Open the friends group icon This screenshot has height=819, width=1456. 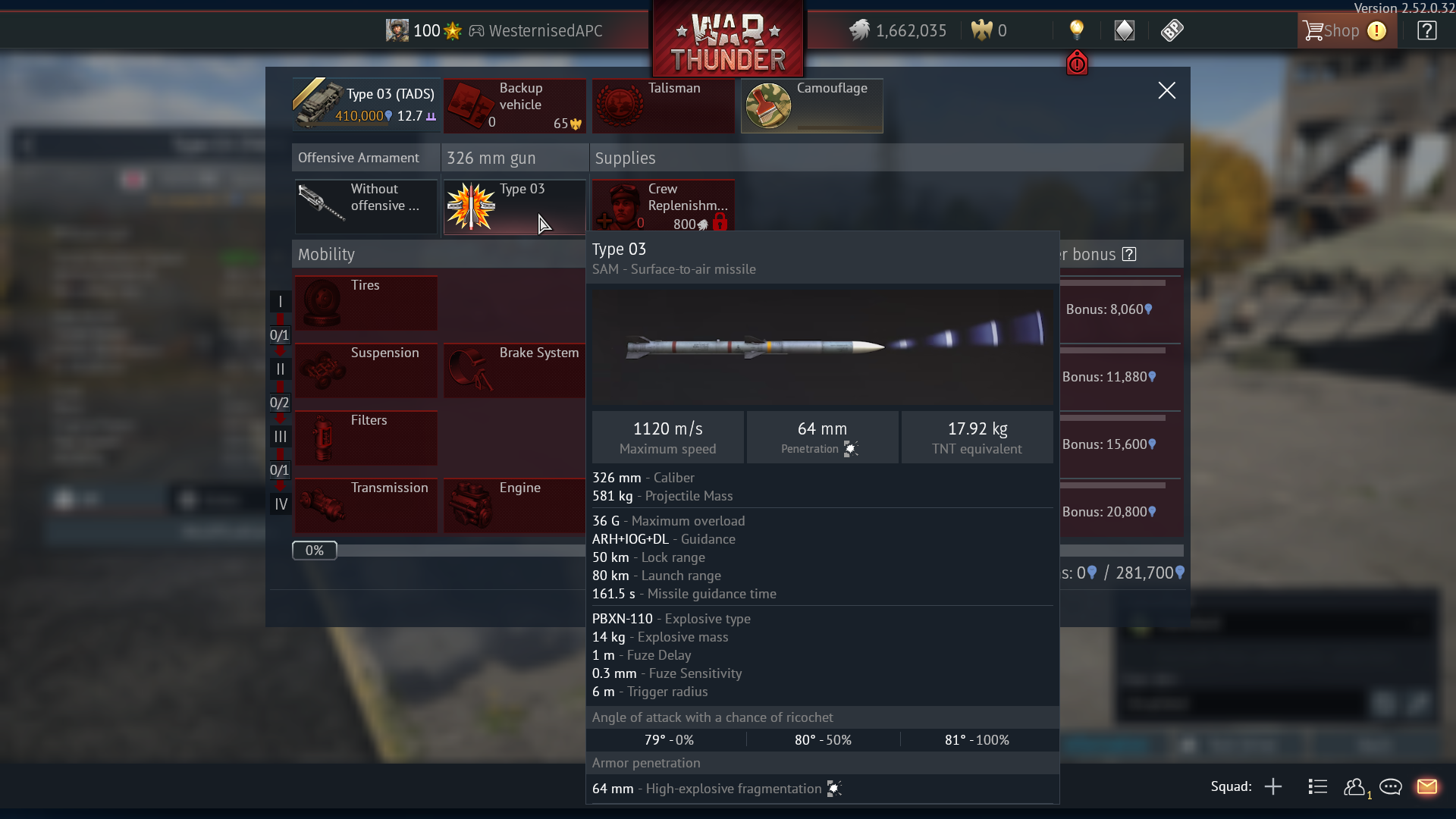click(x=1356, y=787)
